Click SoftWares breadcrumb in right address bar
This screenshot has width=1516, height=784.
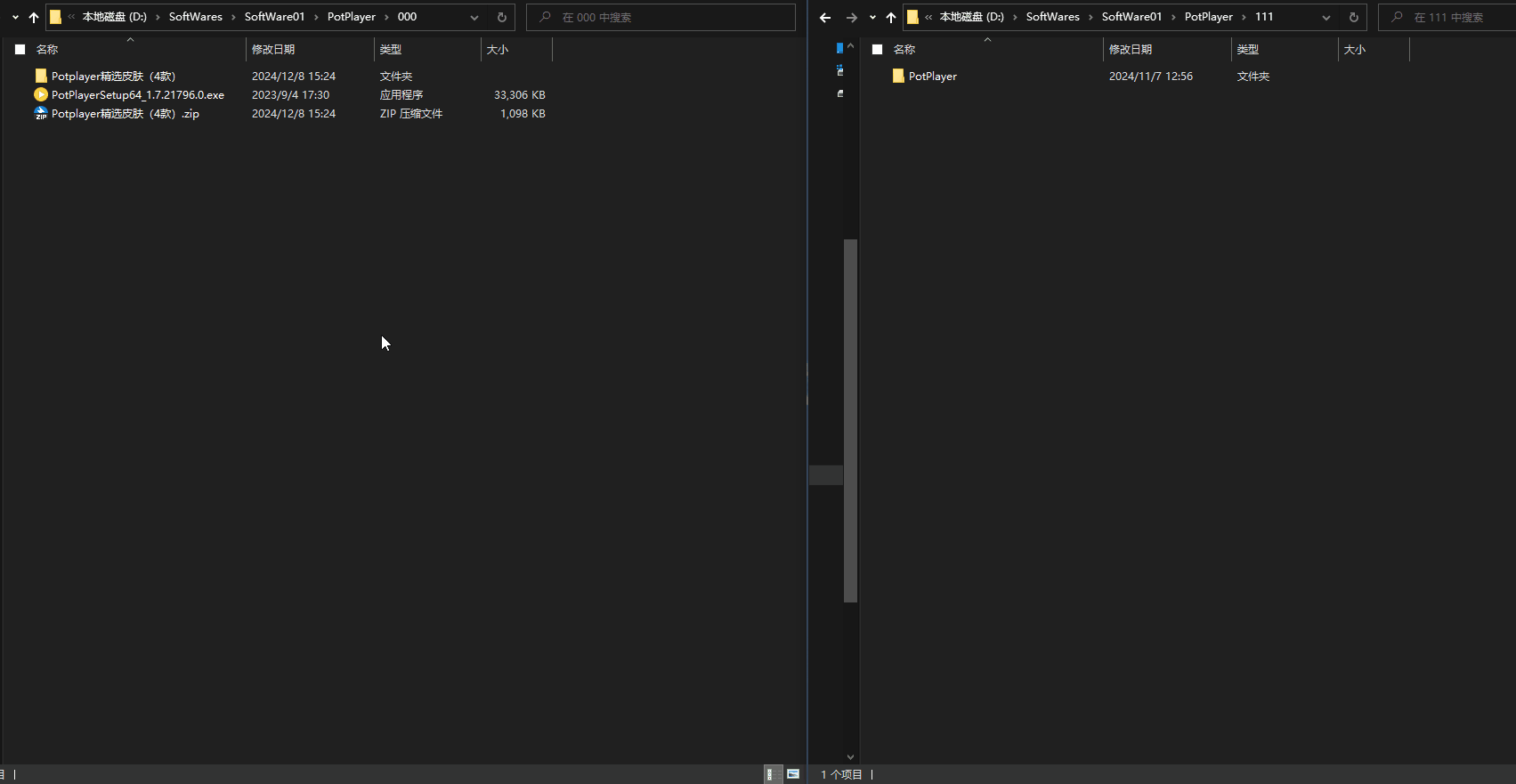point(1053,17)
